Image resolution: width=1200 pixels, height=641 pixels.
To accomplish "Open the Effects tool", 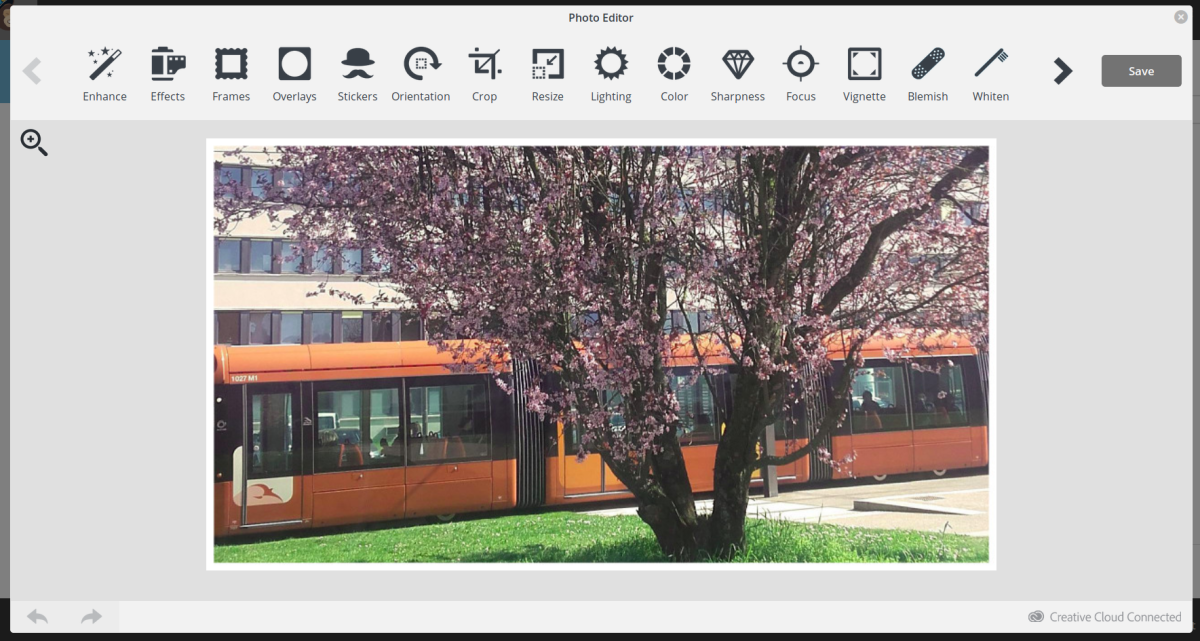I will pos(168,74).
